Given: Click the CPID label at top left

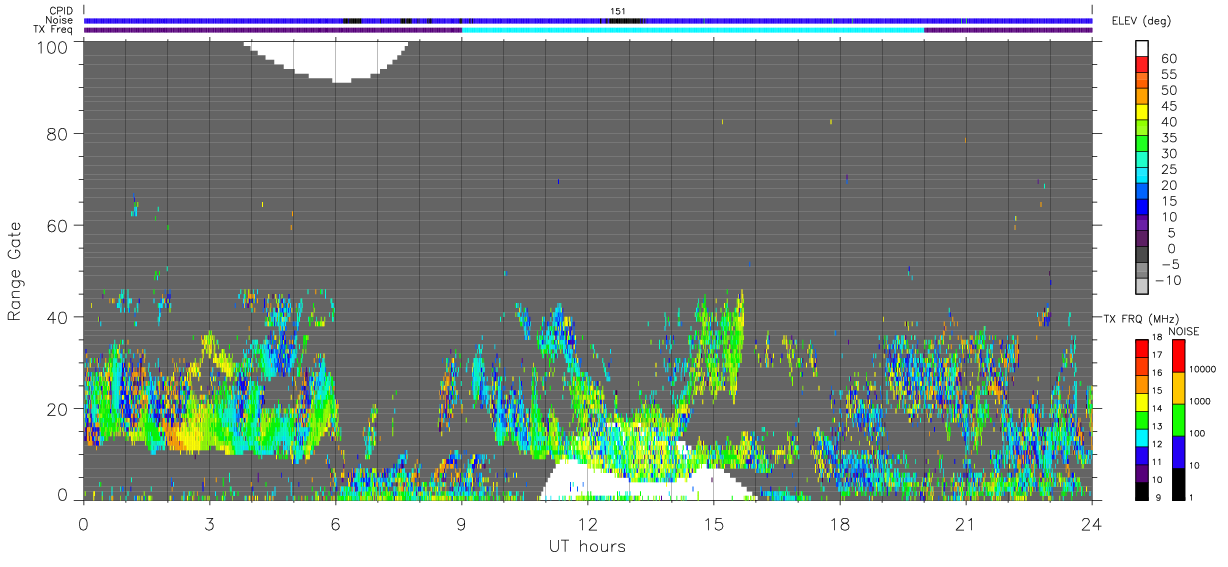Looking at the screenshot, I should coord(60,11).
